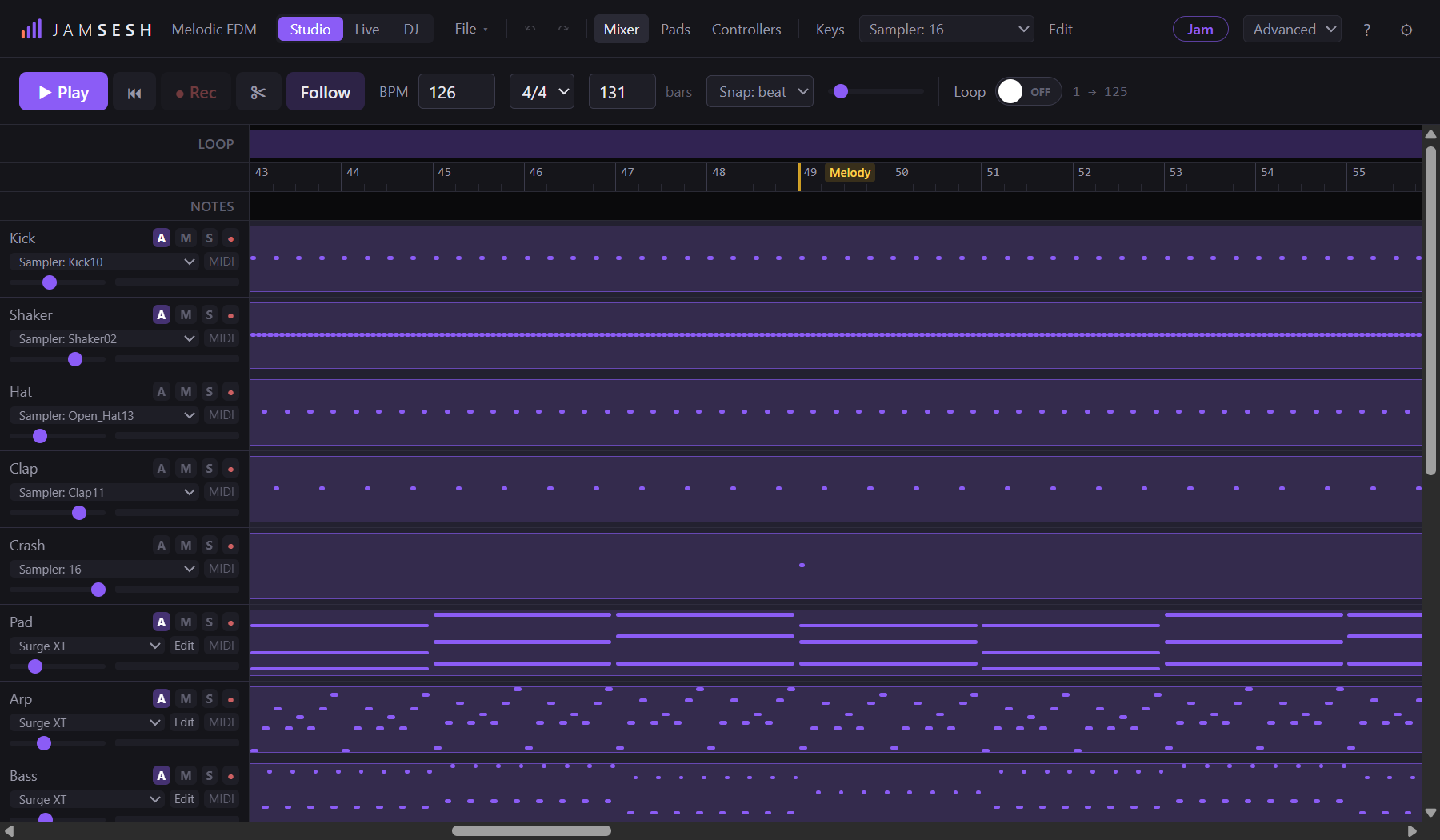1440x840 pixels.
Task: Adjust the Kick track volume slider
Action: point(58,282)
